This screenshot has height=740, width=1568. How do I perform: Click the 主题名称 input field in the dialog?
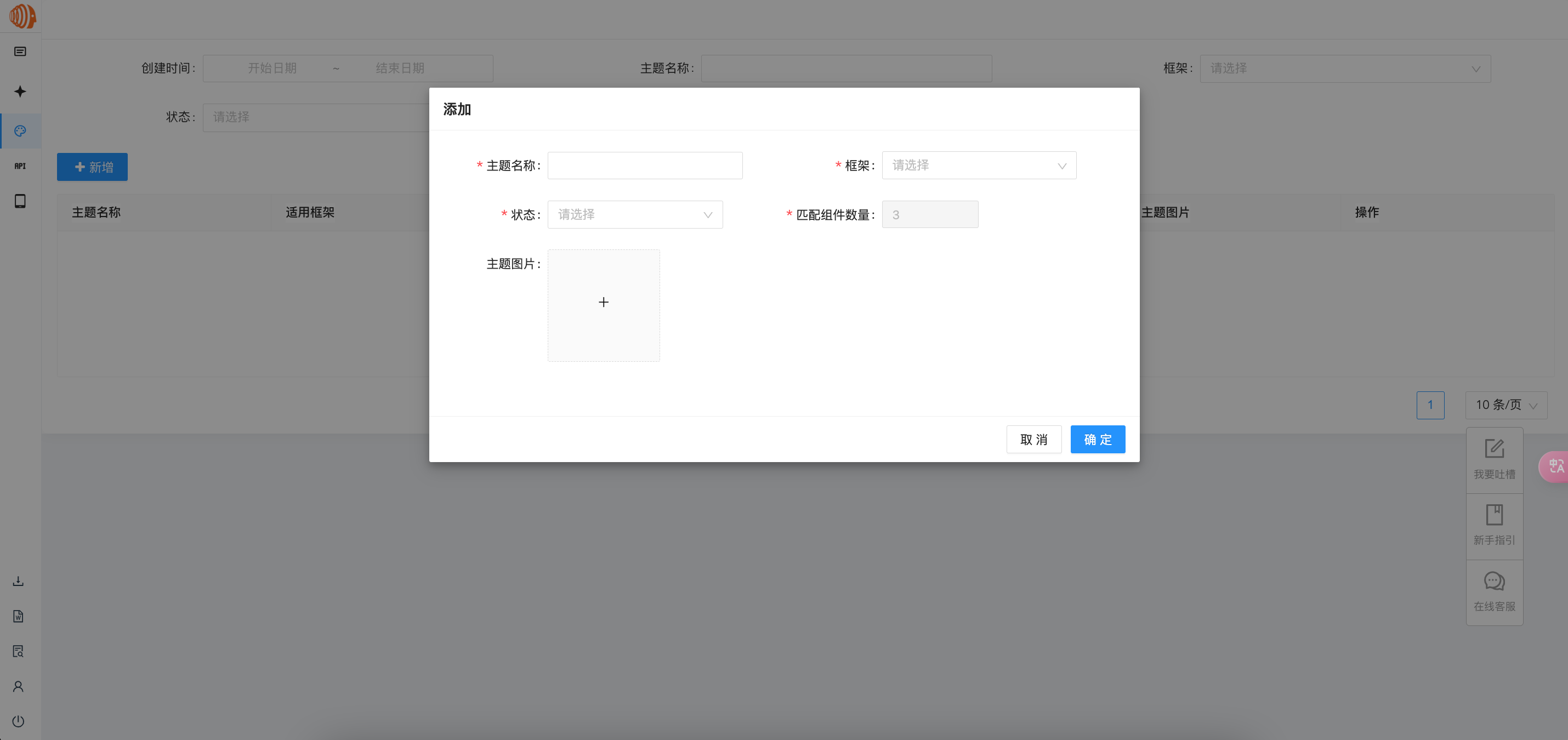point(645,165)
